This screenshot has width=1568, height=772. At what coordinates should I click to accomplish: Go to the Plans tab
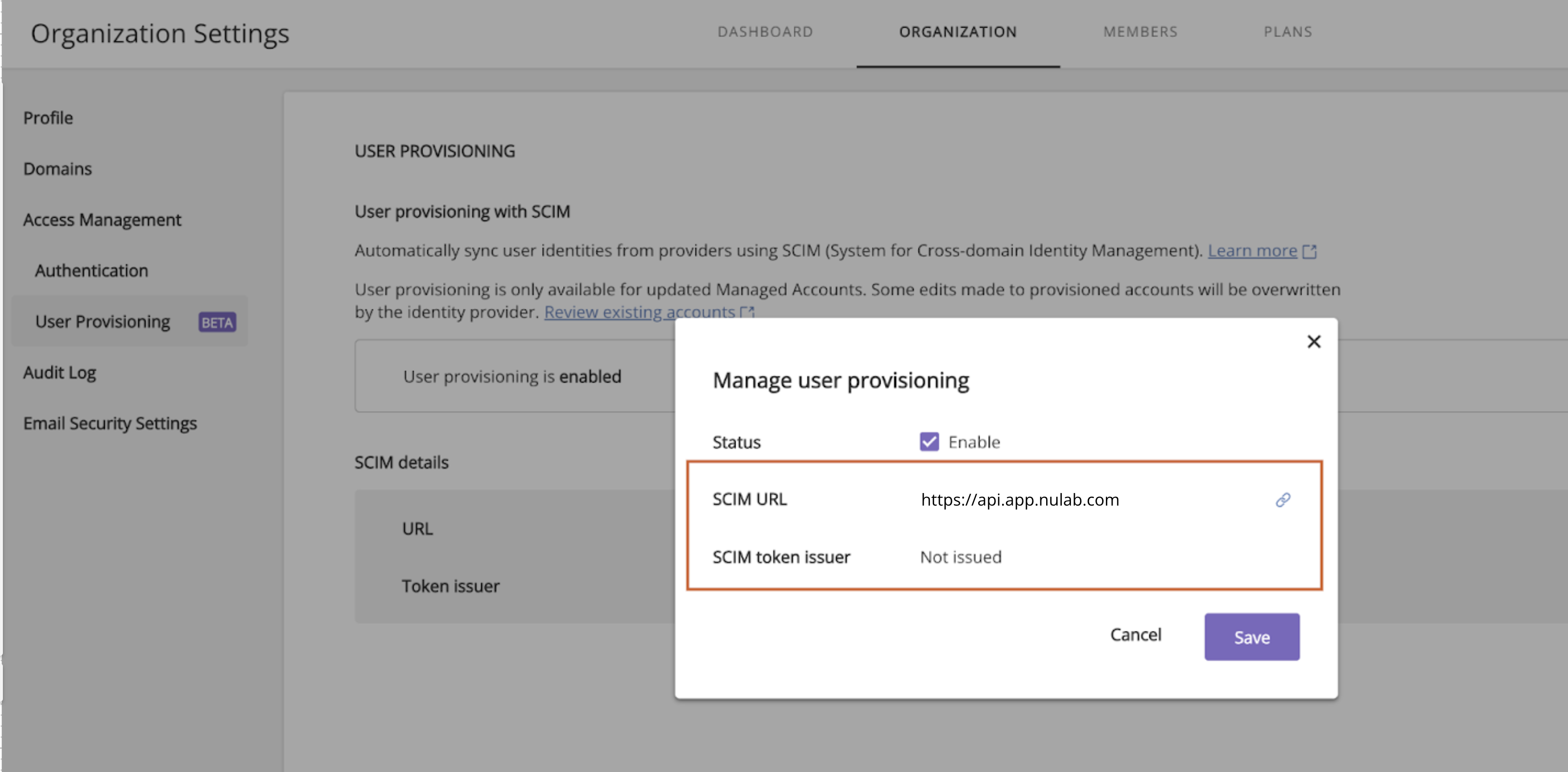pos(1288,32)
